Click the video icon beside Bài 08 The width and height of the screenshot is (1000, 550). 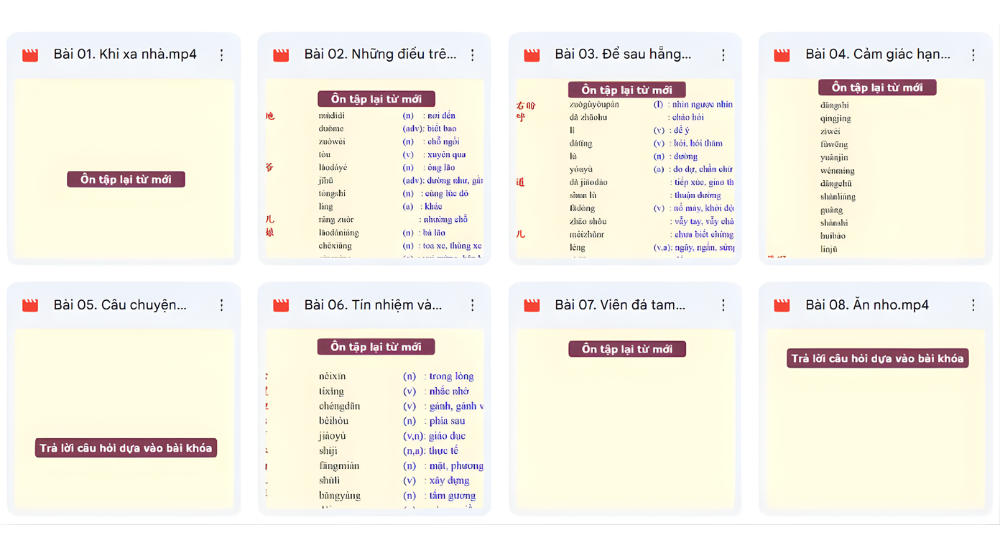782,306
